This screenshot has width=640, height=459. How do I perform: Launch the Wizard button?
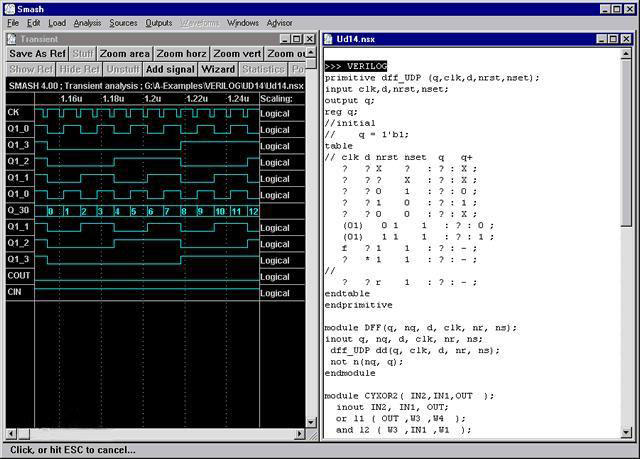pos(218,70)
